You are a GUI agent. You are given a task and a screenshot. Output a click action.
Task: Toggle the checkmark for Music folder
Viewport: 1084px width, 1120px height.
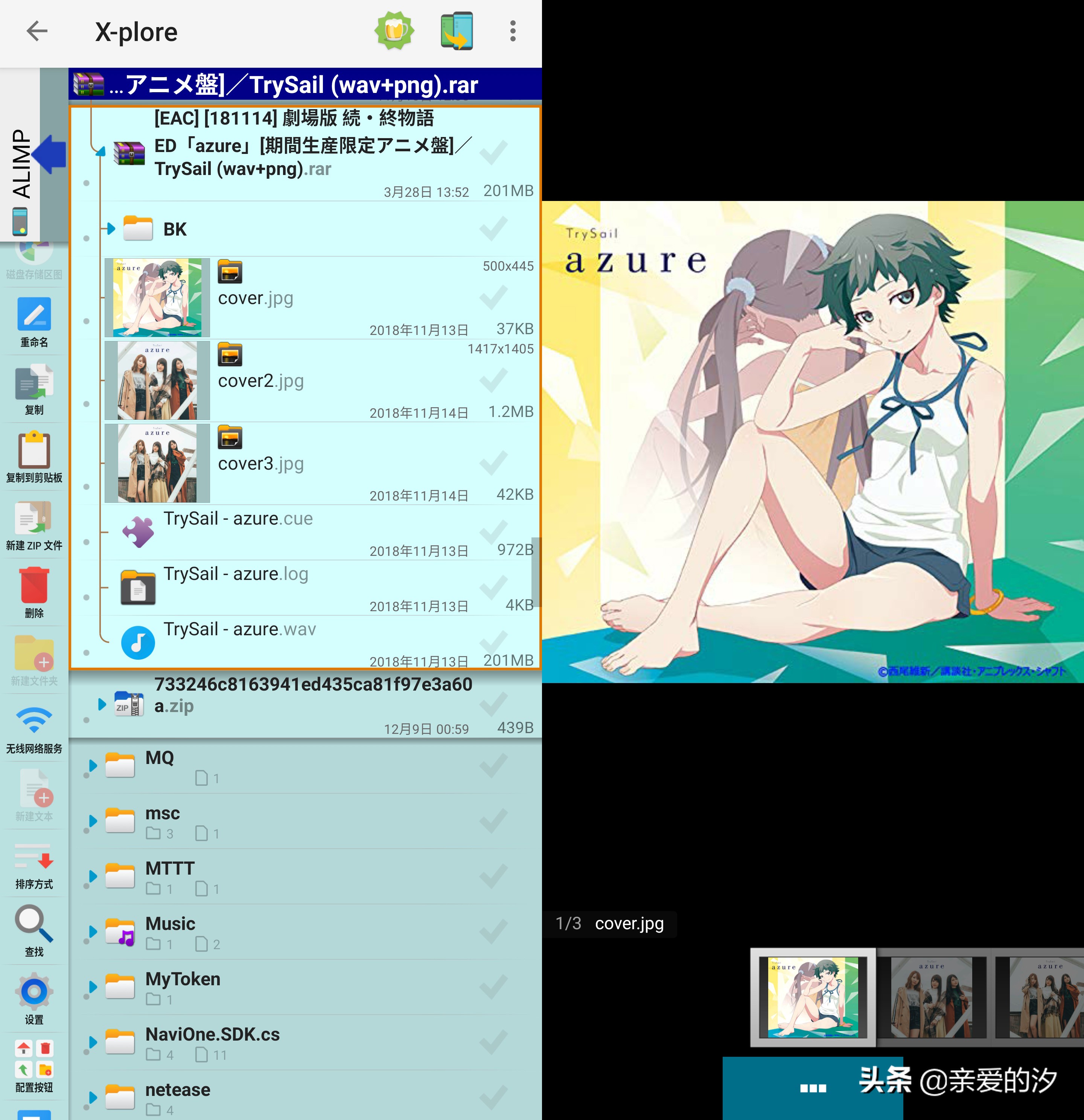(493, 932)
